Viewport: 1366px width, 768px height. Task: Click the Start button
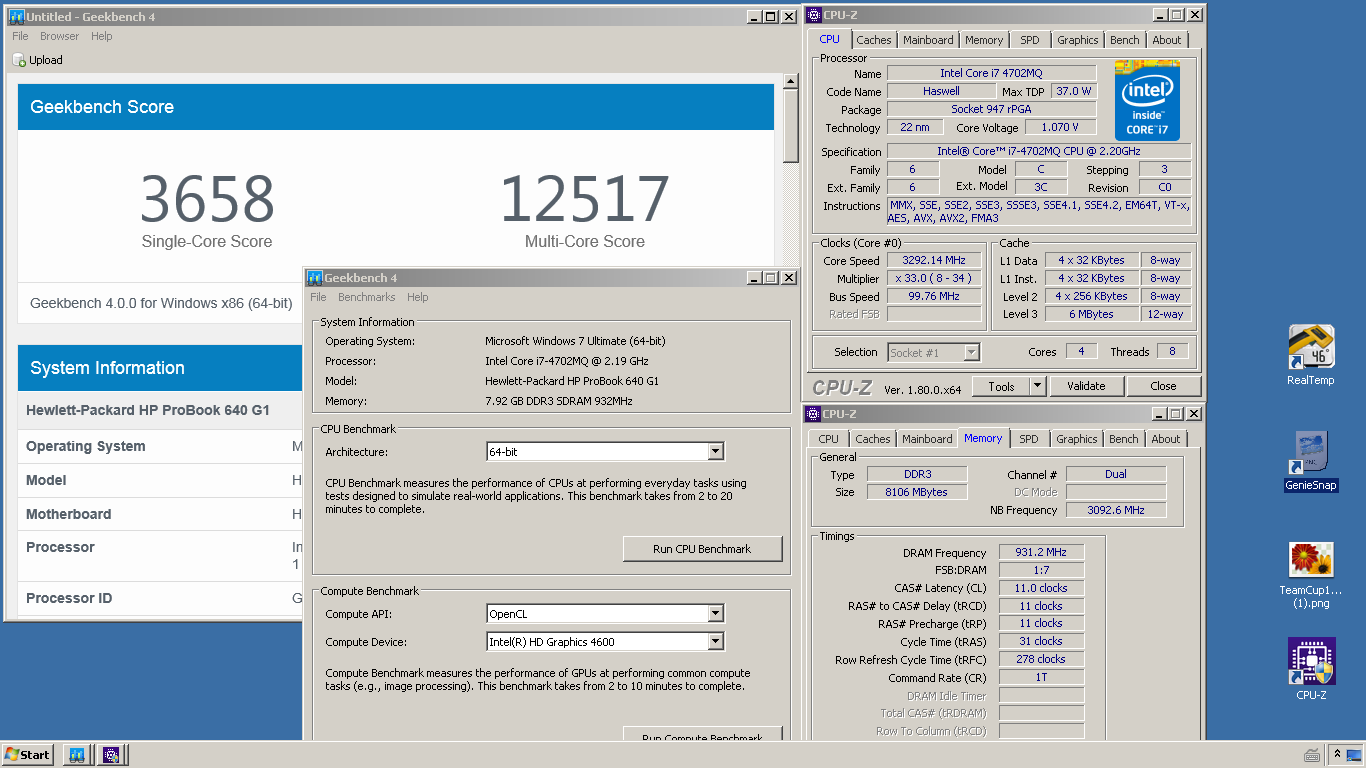(28, 755)
